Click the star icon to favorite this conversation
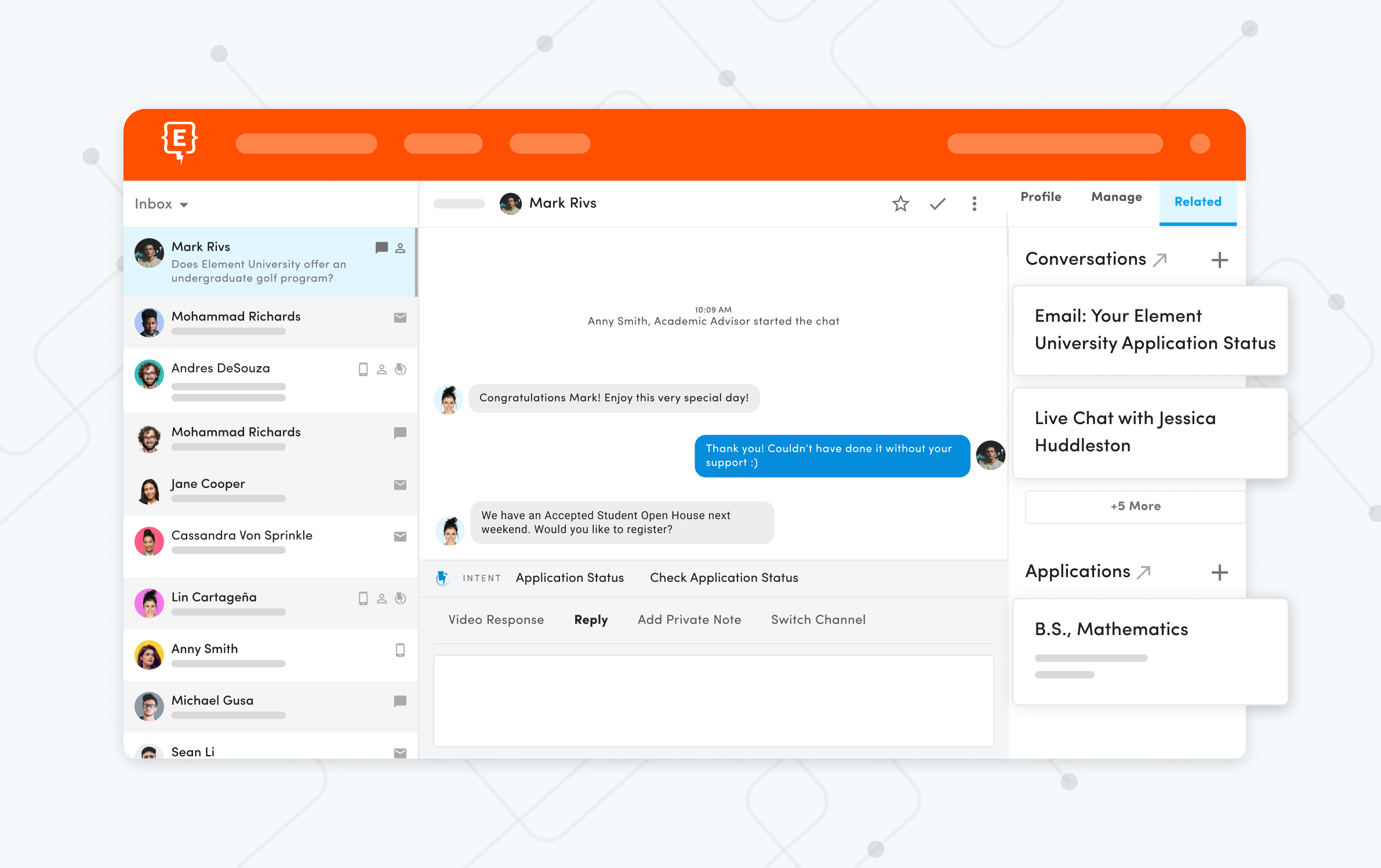The height and width of the screenshot is (868, 1381). click(x=900, y=204)
